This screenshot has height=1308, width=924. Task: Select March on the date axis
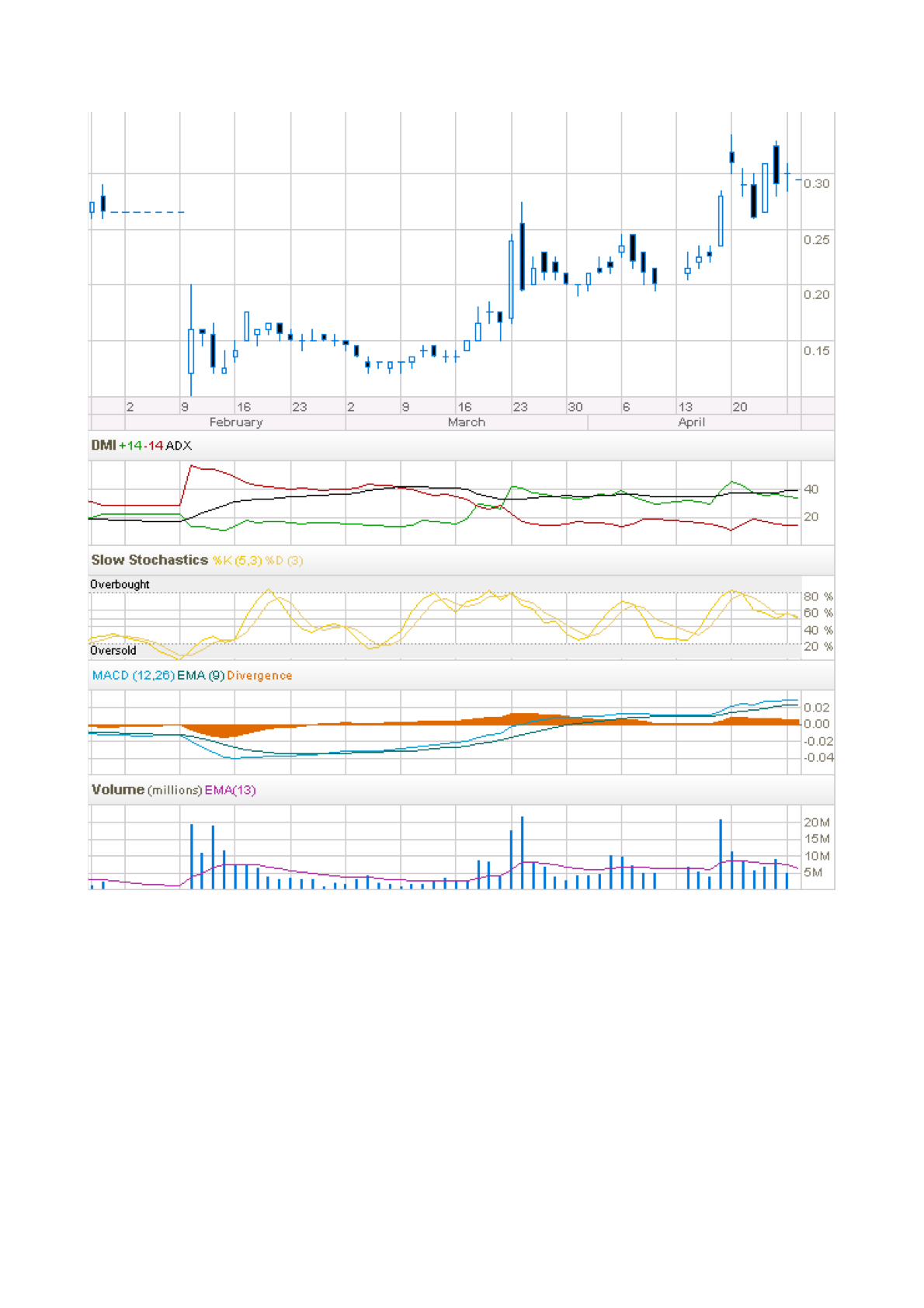click(x=466, y=423)
